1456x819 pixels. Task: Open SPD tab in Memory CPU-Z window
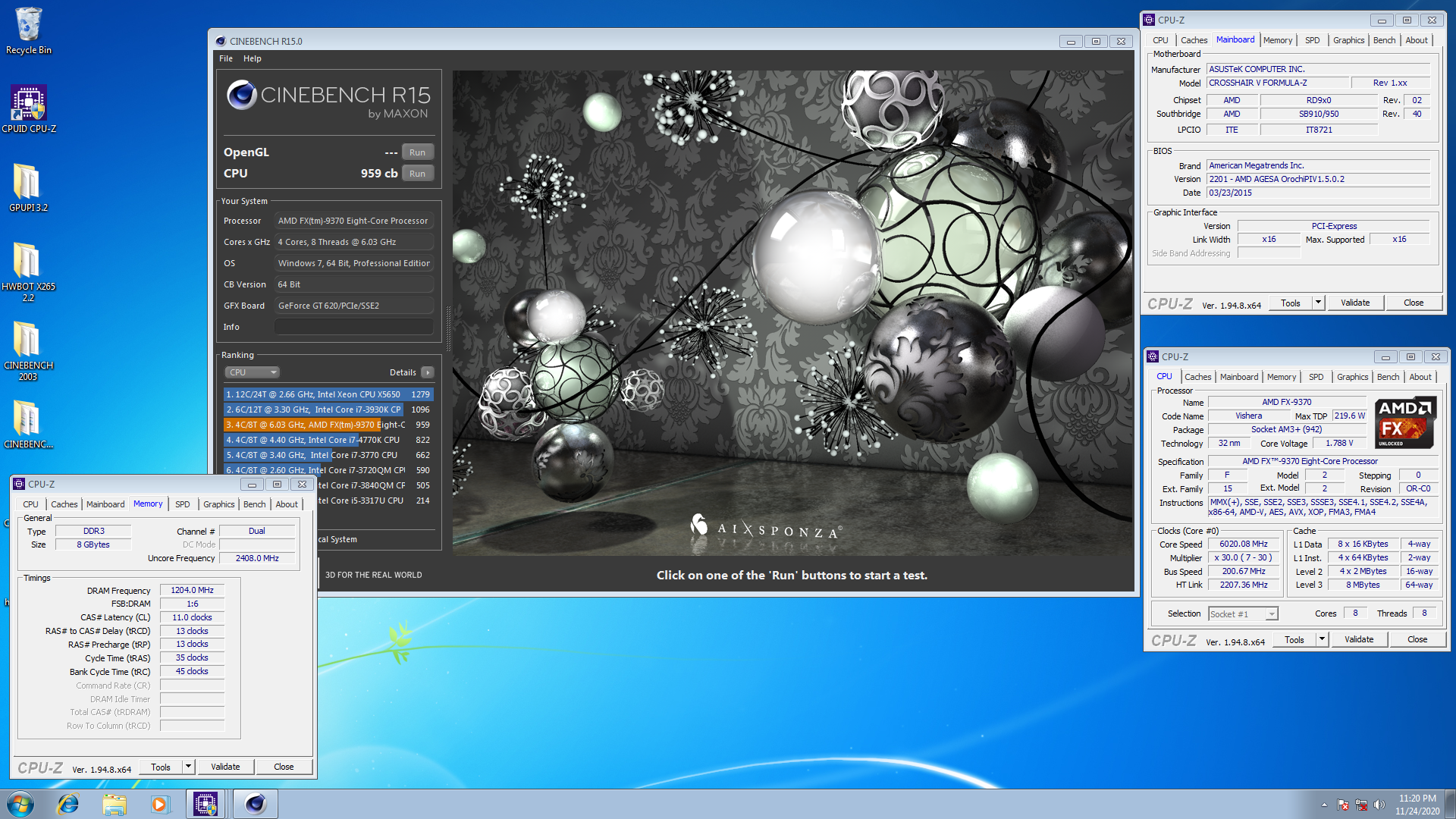point(183,504)
